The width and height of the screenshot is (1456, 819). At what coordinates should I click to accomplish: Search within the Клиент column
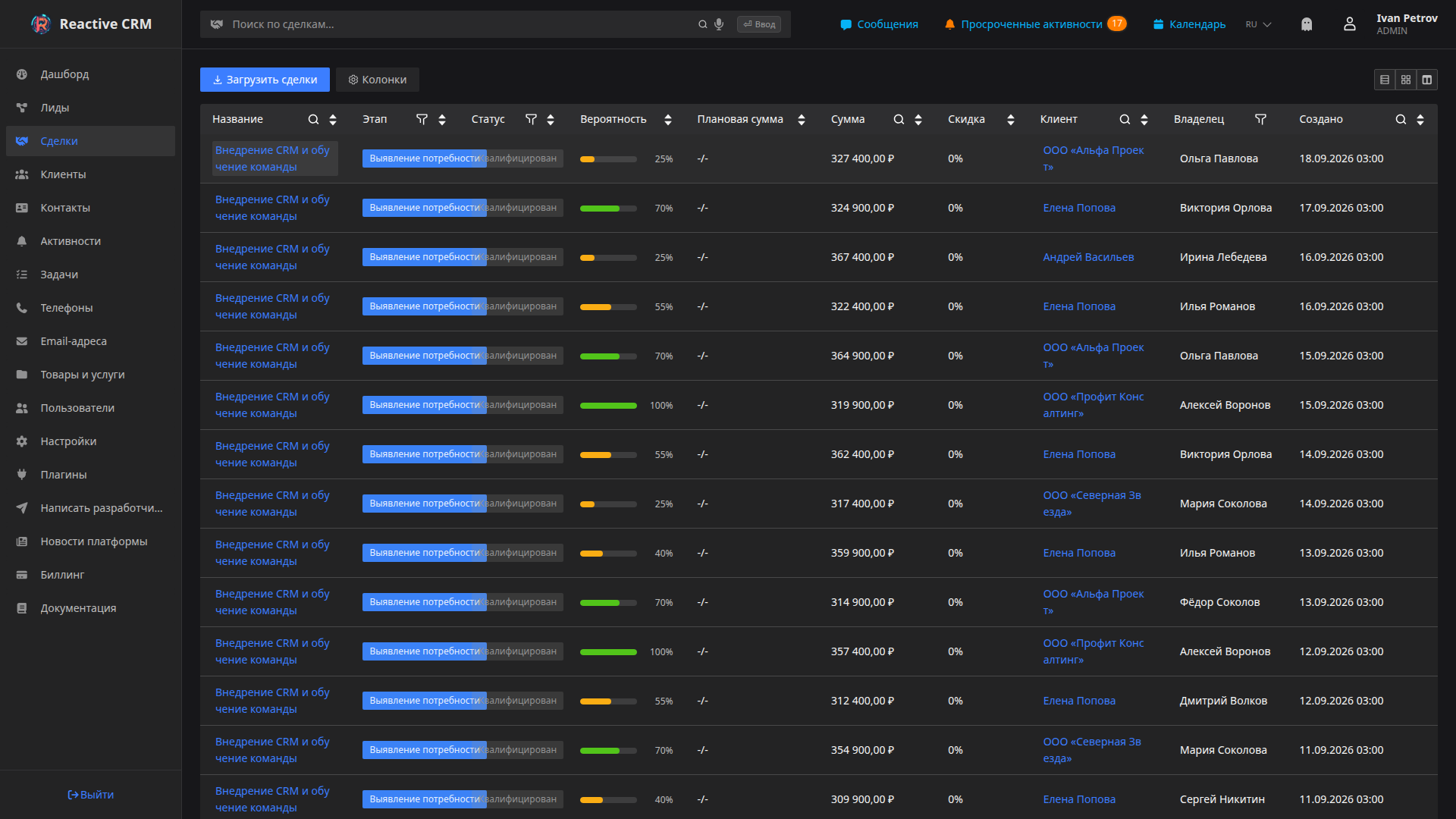click(1125, 120)
